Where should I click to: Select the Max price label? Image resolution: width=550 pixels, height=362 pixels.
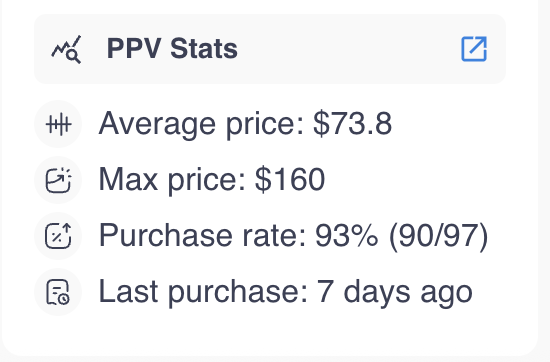[x=172, y=180]
